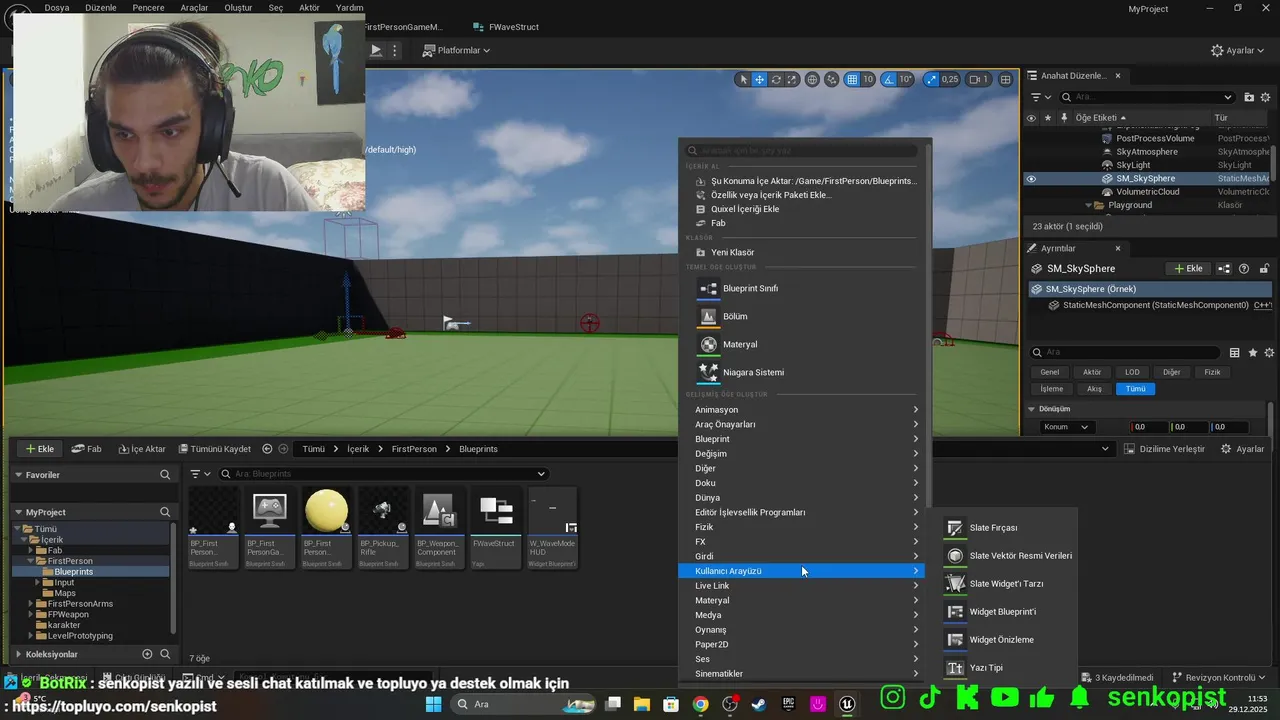
Task: Open the W_WaveModeHUD widget thumbnail
Action: (x=552, y=511)
